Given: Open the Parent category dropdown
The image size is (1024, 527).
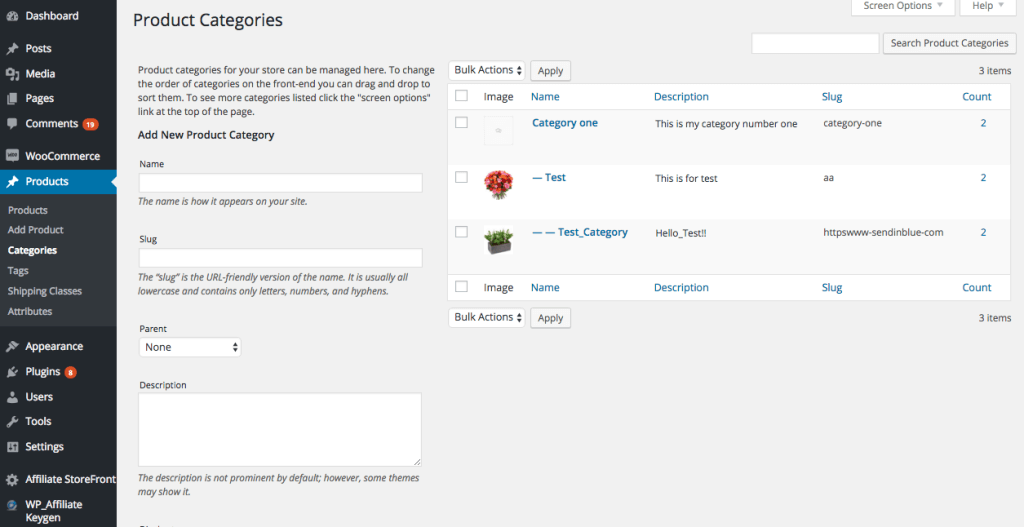Looking at the screenshot, I should click(190, 347).
